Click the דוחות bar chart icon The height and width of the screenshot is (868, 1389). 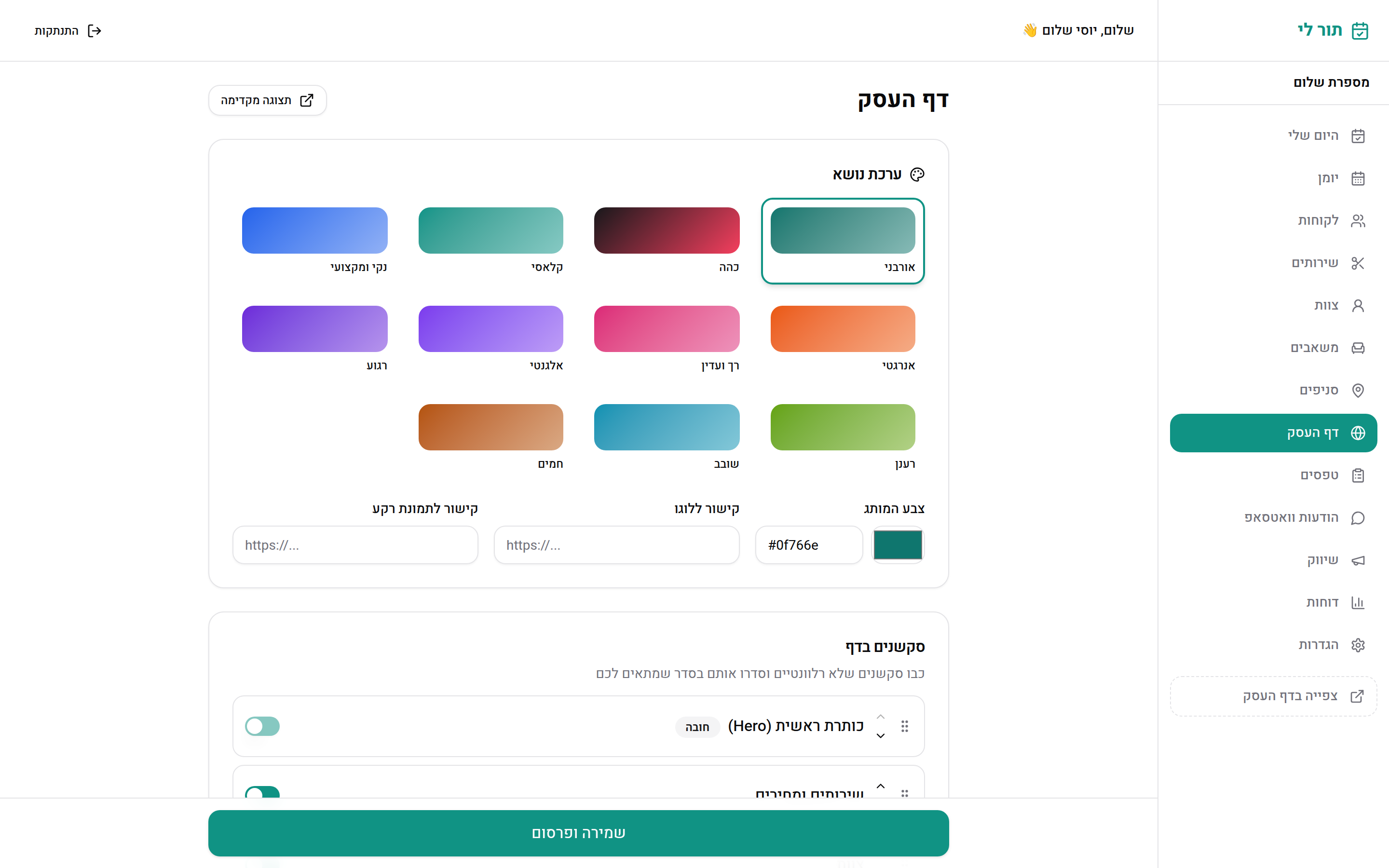1358,603
